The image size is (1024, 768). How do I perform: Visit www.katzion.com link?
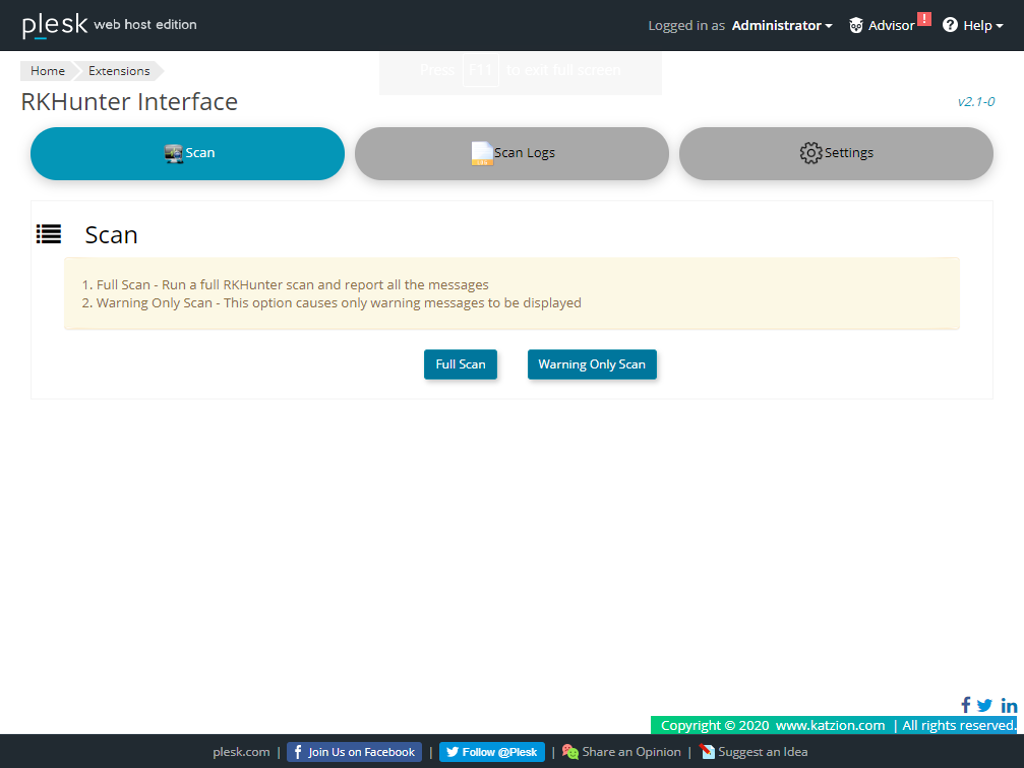click(x=830, y=725)
